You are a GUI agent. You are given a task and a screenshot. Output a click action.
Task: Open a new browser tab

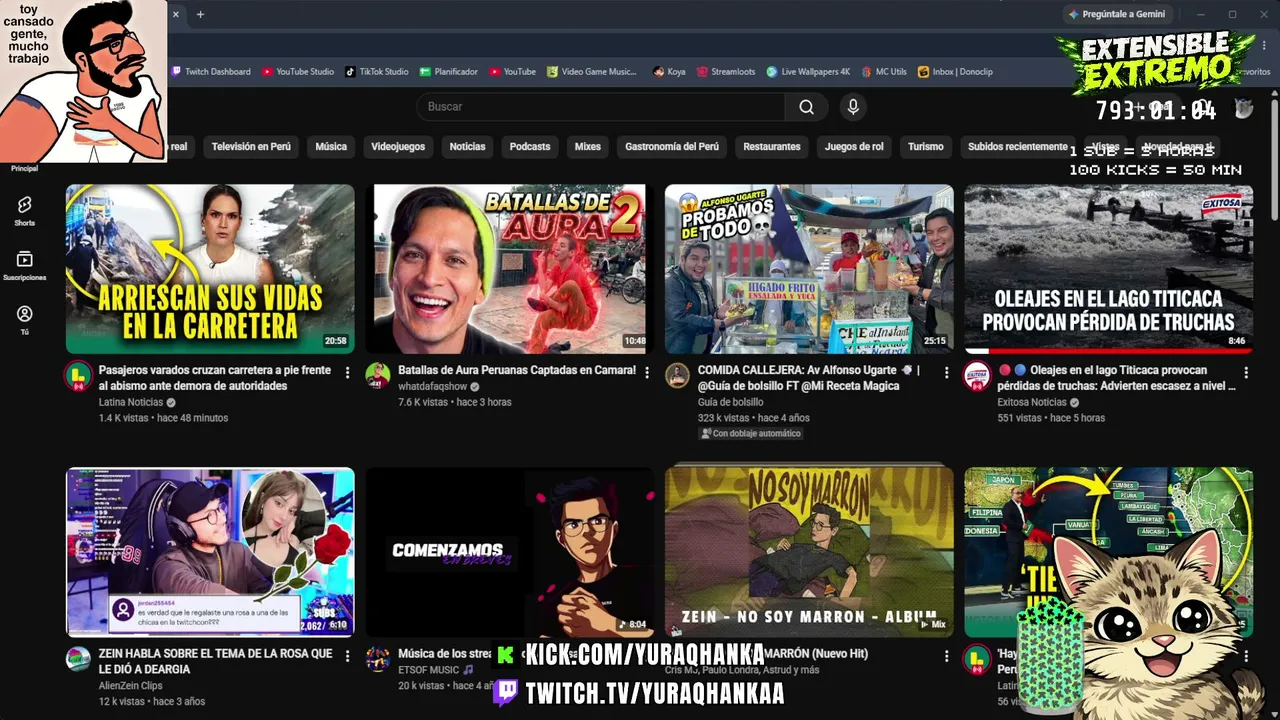point(200,14)
